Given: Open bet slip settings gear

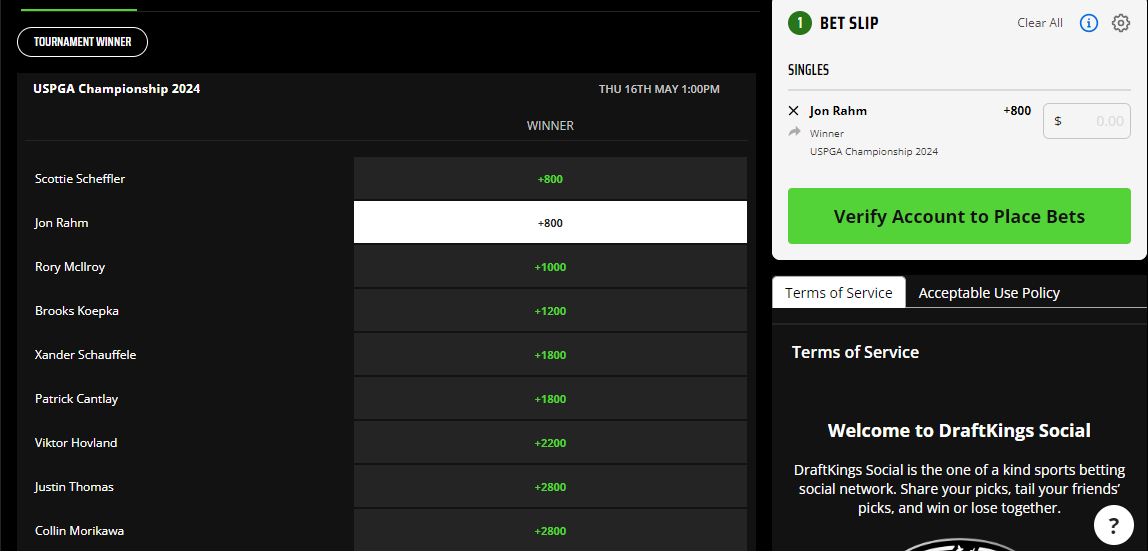Looking at the screenshot, I should pos(1120,23).
